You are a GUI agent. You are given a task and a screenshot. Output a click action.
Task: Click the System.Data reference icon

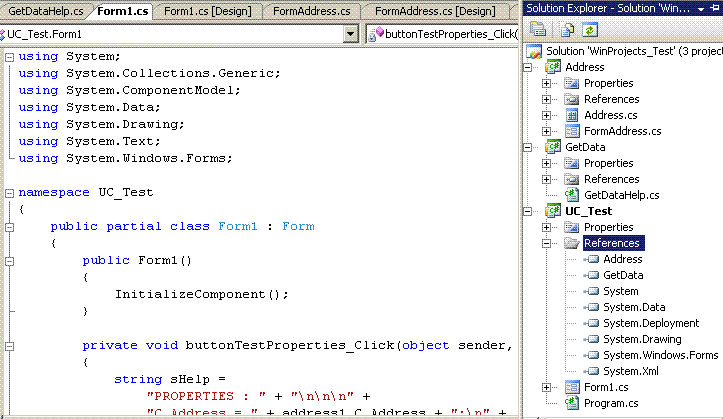click(x=592, y=307)
